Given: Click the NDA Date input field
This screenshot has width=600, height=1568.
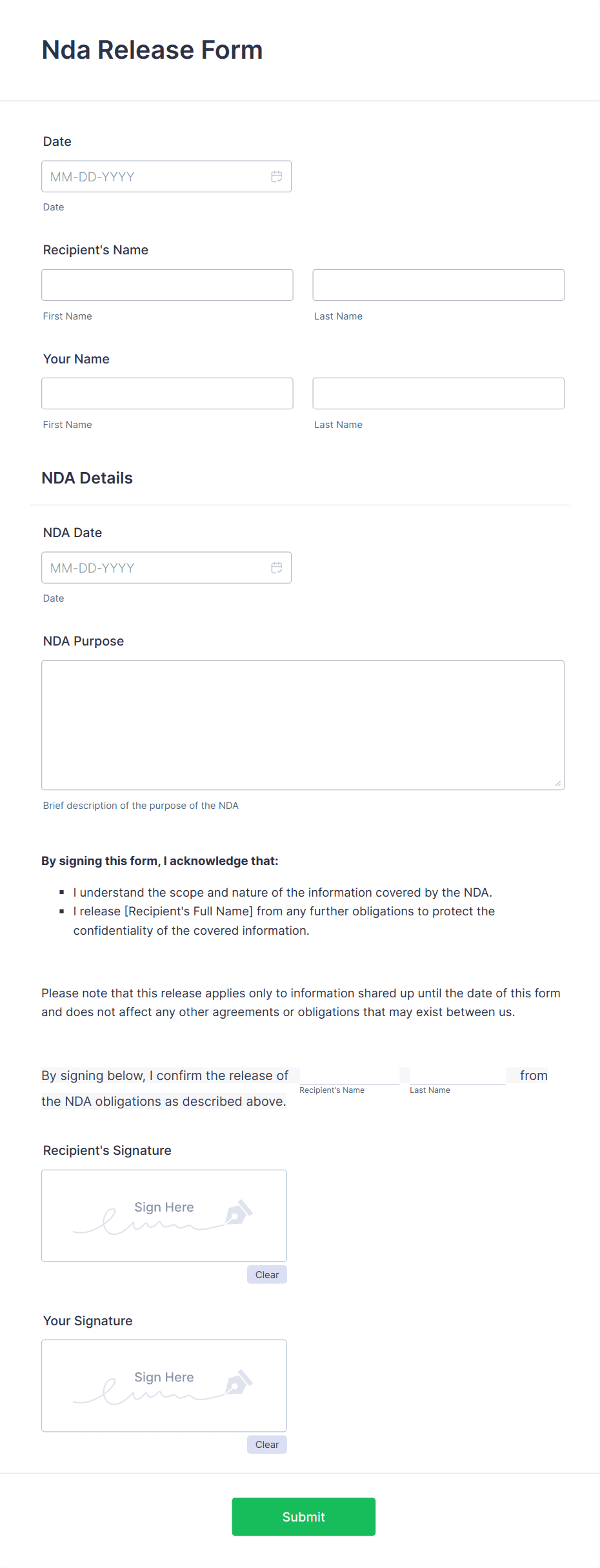Looking at the screenshot, I should coord(148,567).
